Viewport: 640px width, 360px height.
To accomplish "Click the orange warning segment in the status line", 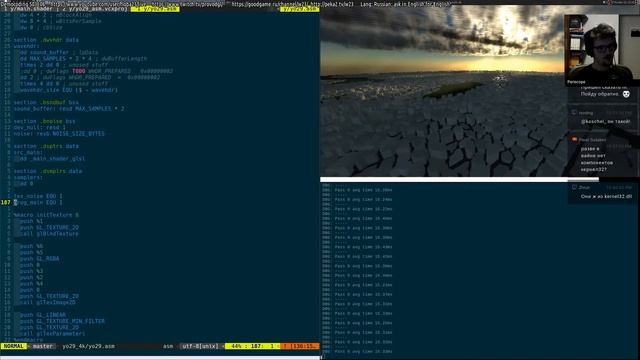I will 300,346.
